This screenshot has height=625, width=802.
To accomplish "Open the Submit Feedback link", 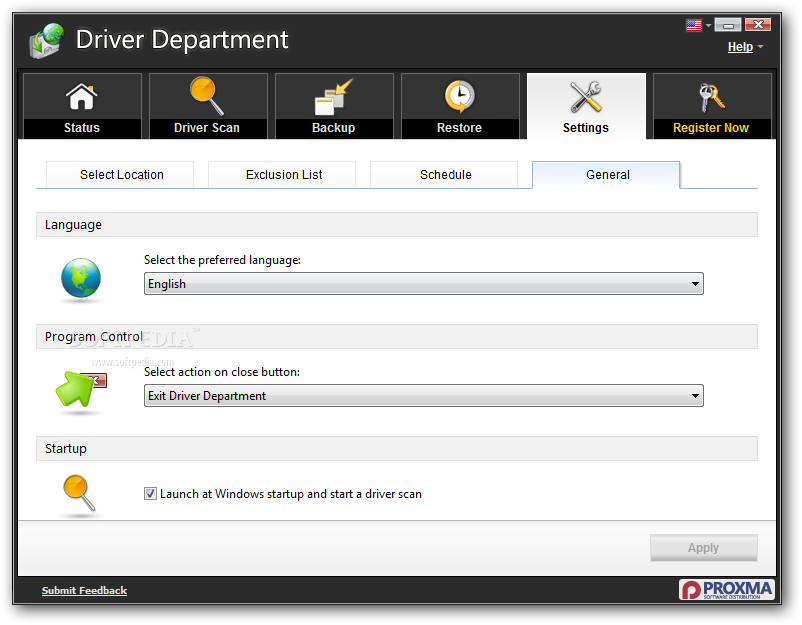I will [x=84, y=590].
